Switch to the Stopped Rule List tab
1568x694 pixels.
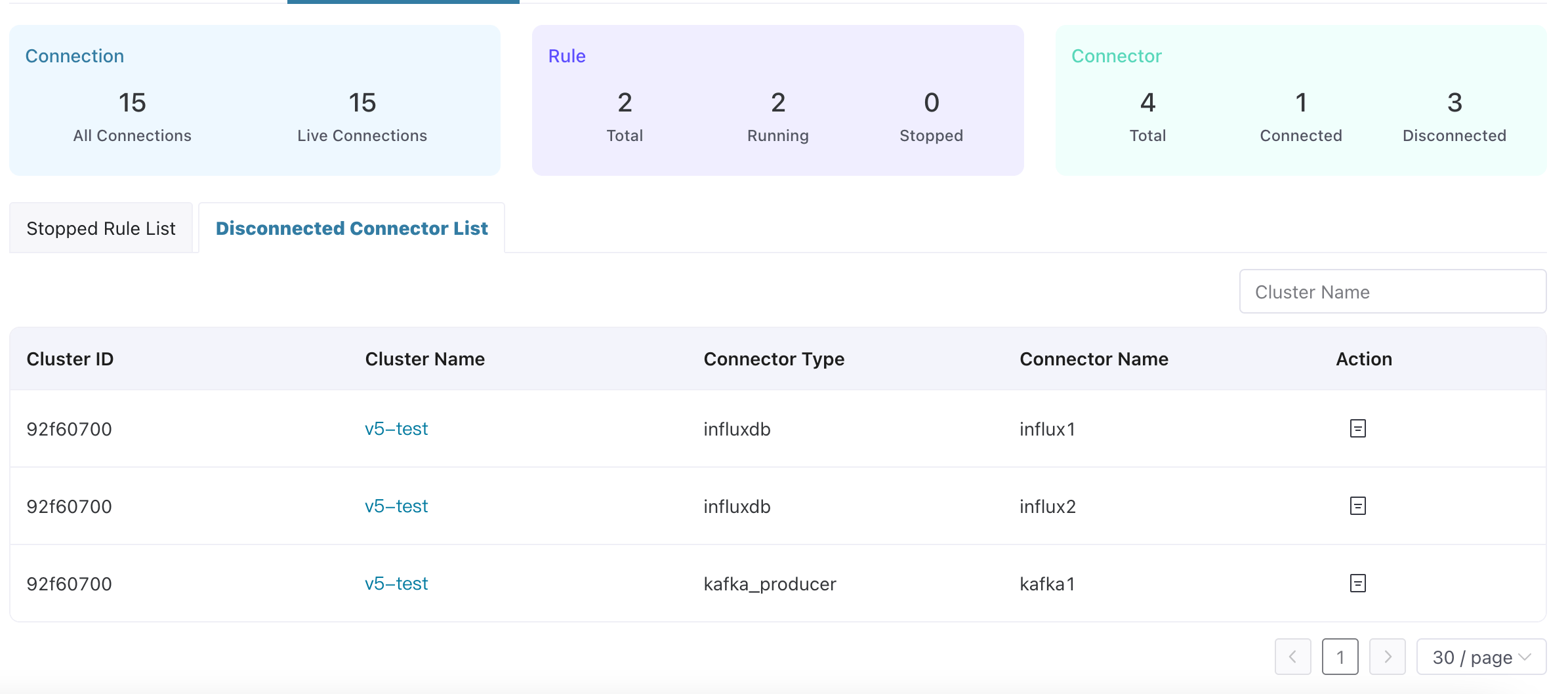pyautogui.click(x=101, y=228)
